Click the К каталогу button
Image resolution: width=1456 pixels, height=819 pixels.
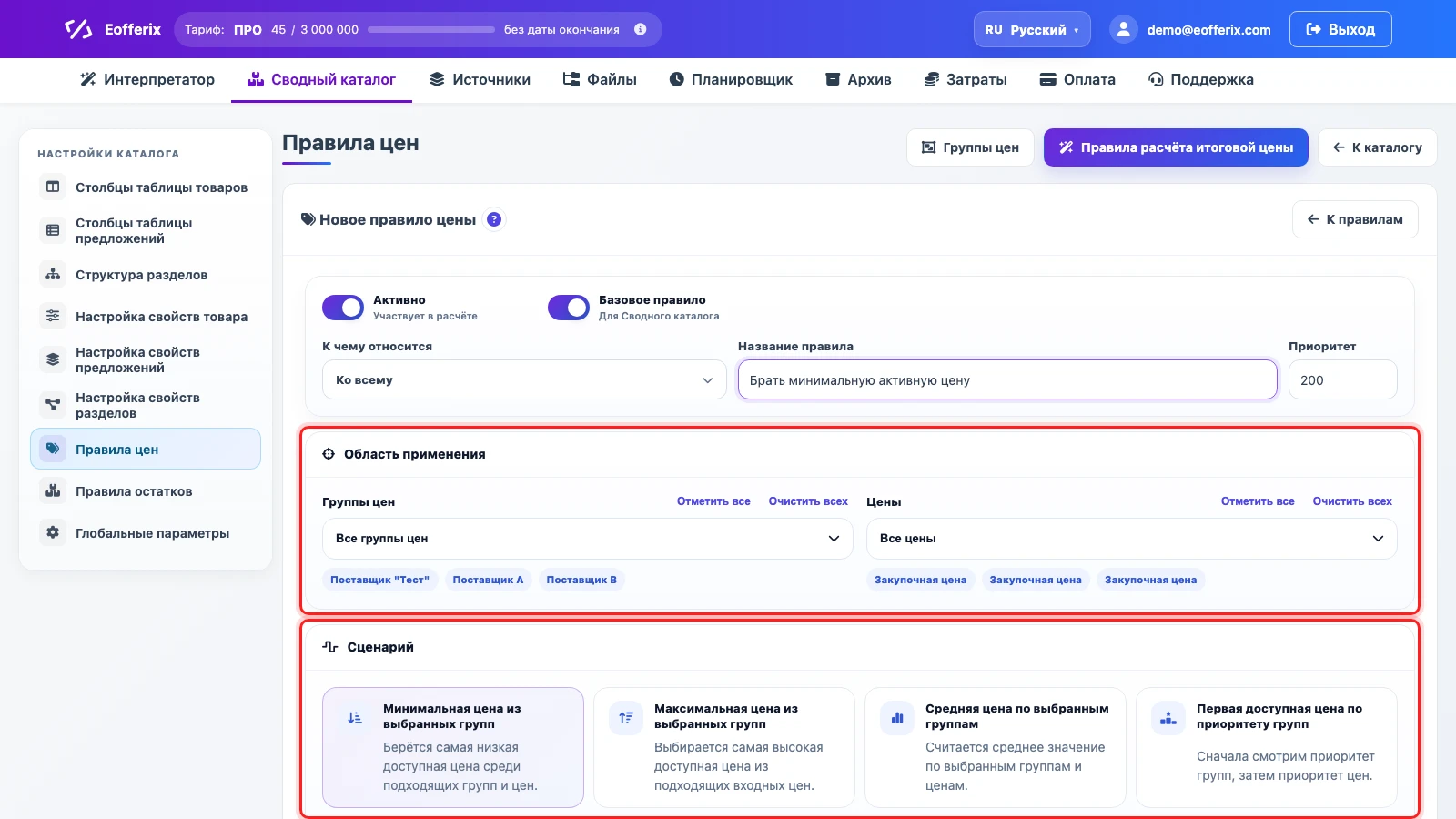tap(1378, 147)
